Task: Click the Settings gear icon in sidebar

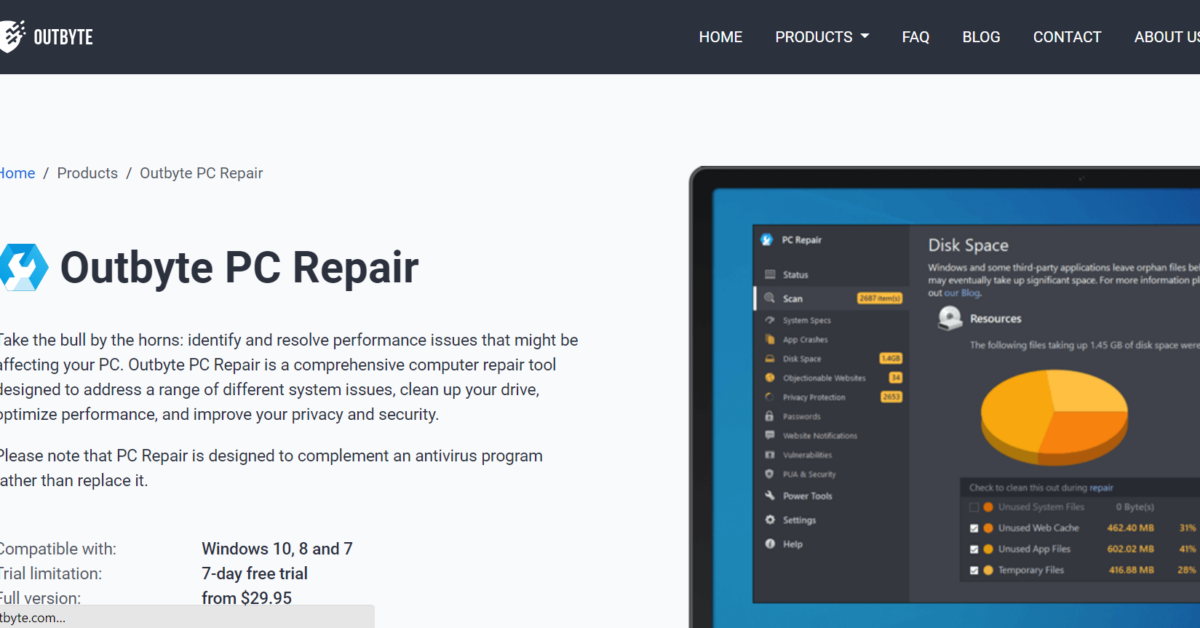Action: coord(769,520)
